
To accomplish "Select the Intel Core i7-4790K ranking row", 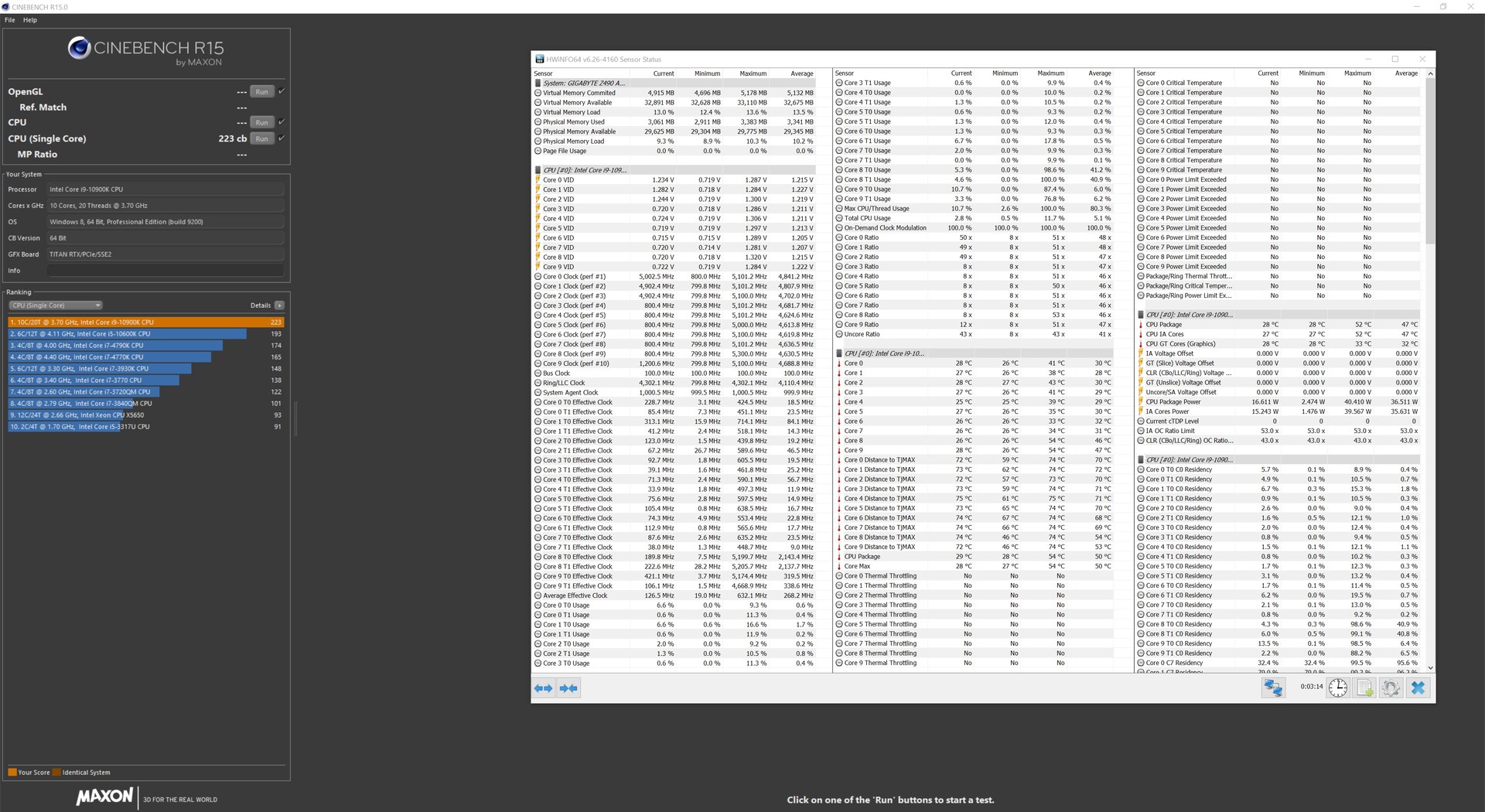I will pyautogui.click(x=146, y=346).
